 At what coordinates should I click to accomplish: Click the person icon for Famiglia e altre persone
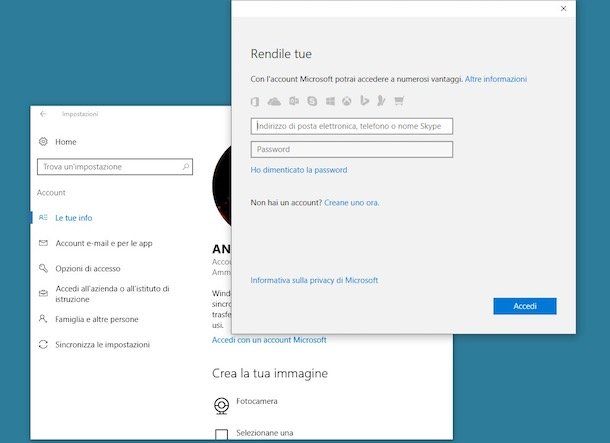[x=43, y=319]
